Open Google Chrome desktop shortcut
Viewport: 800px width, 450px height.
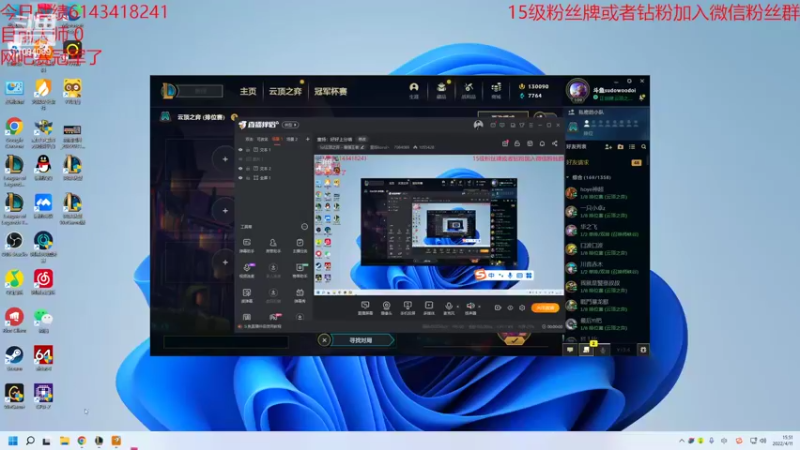tap(14, 132)
